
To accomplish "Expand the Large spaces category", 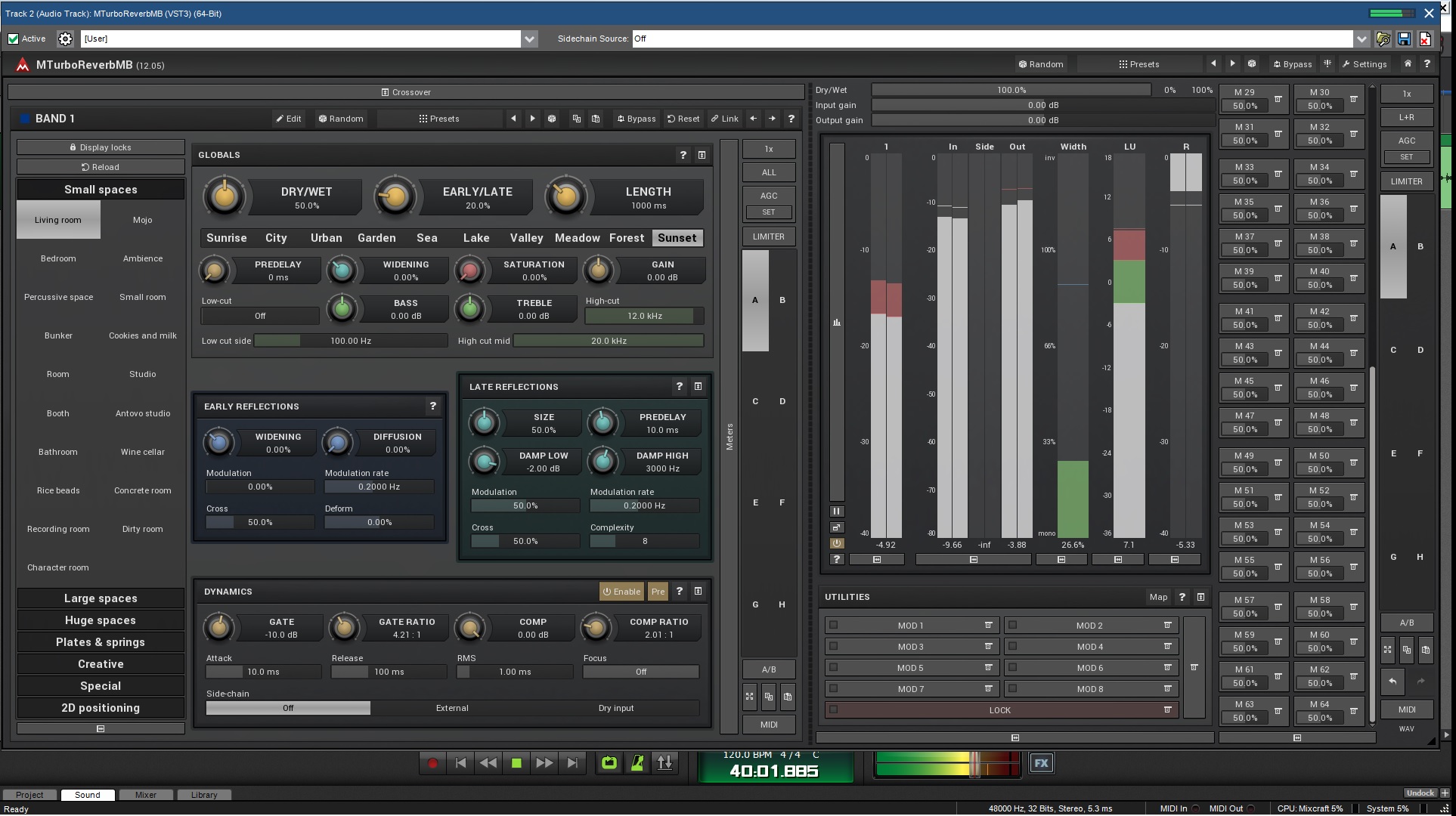I will coord(101,598).
